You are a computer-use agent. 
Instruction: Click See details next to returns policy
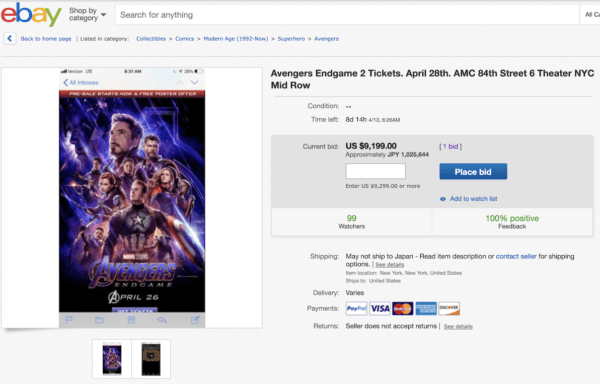coord(458,326)
